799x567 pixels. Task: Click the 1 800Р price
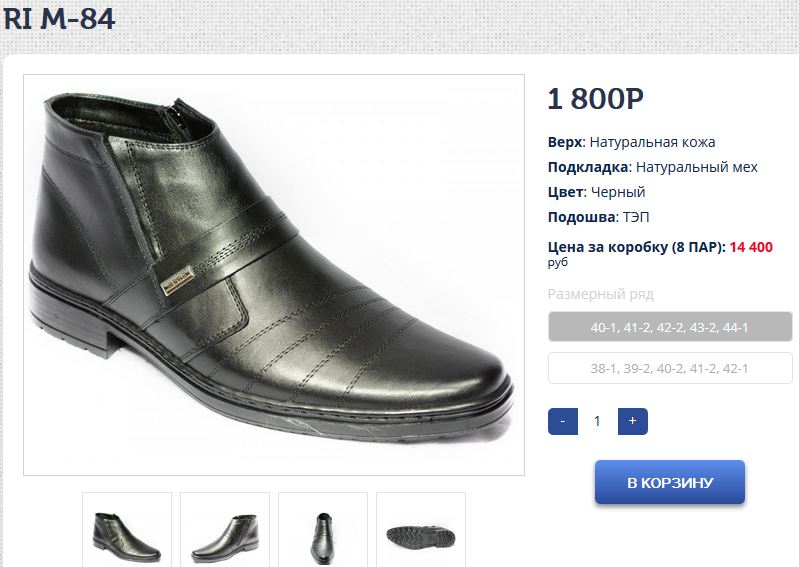pos(595,99)
